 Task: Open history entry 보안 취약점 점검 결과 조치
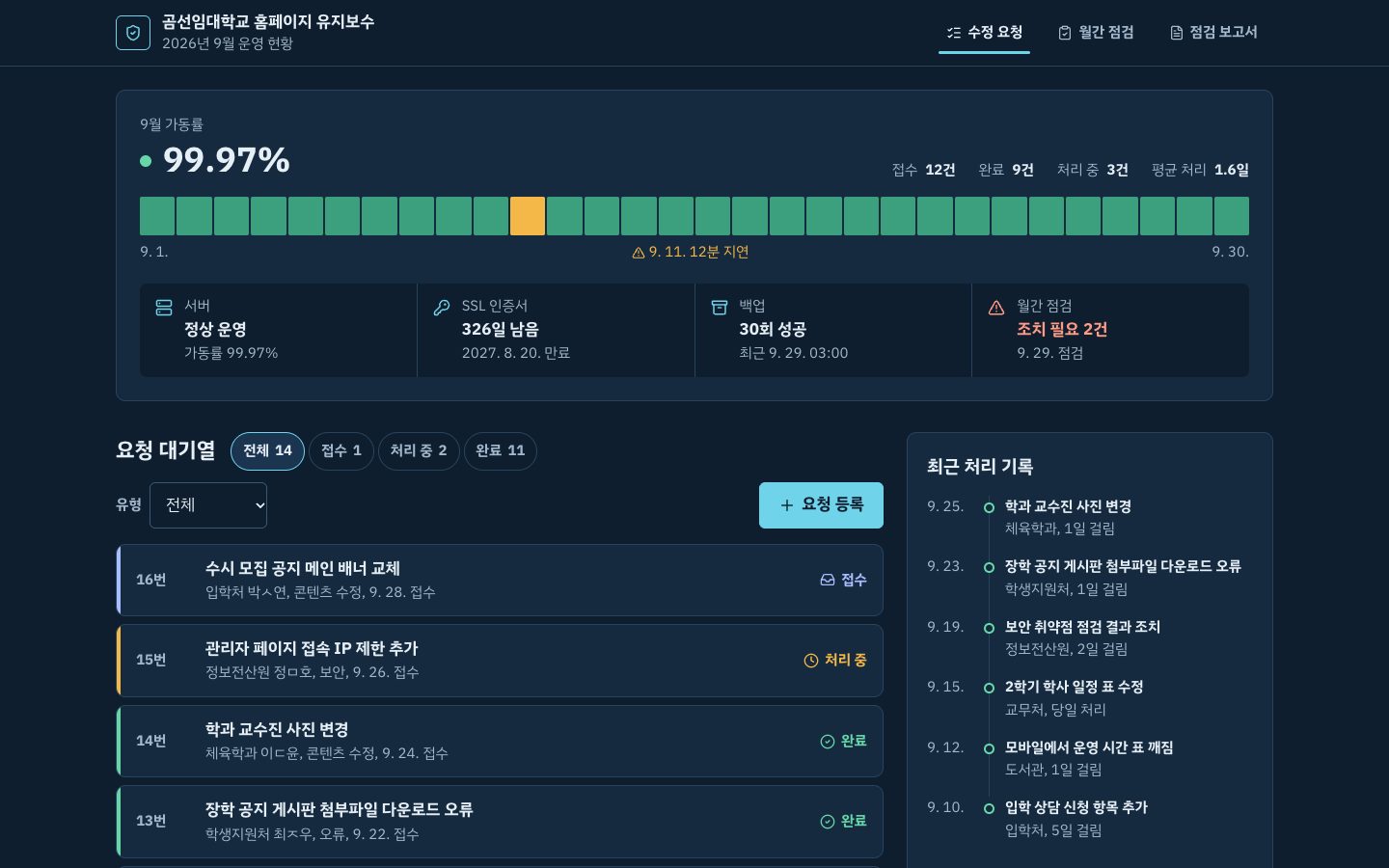pos(1082,627)
